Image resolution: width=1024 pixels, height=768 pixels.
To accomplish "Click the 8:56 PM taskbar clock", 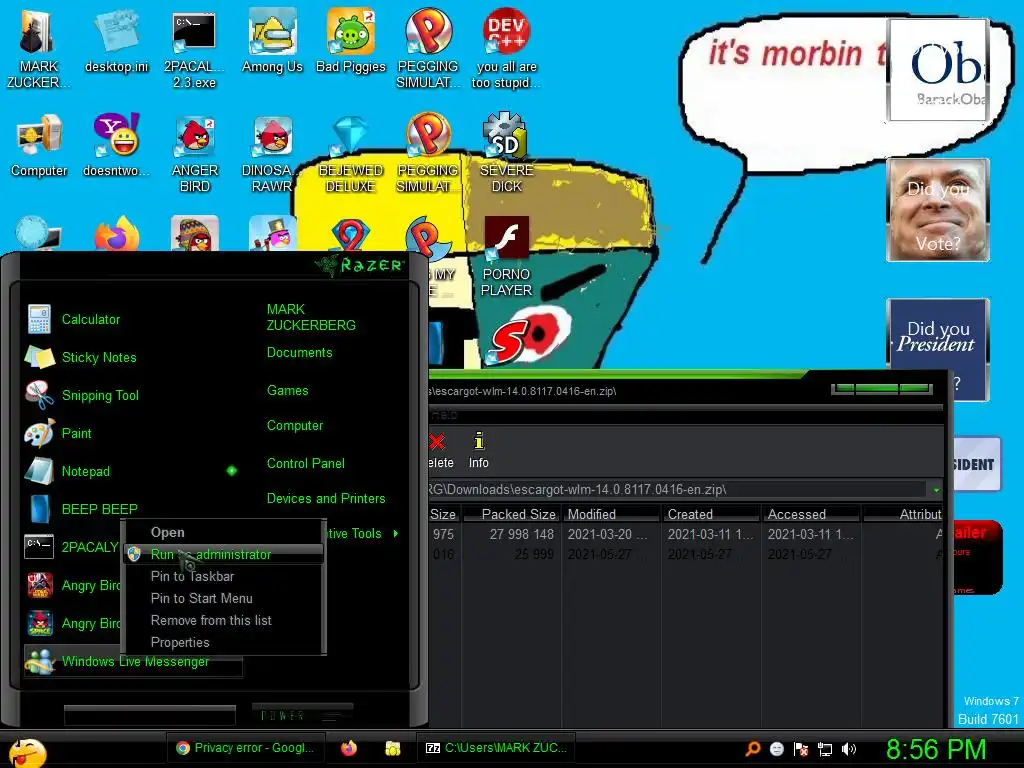I will [x=935, y=750].
